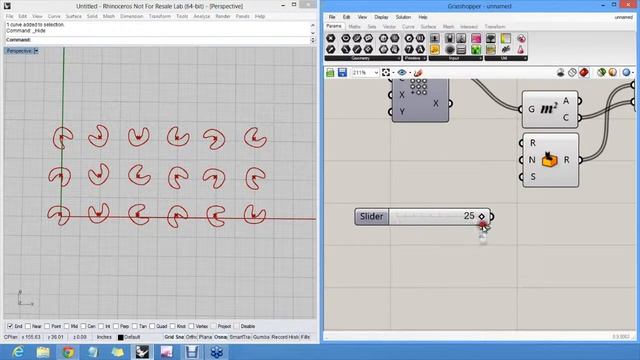This screenshot has width=640, height=360.
Task: Click the wireframe preview icon left of hide icon
Action: [x=560, y=73]
